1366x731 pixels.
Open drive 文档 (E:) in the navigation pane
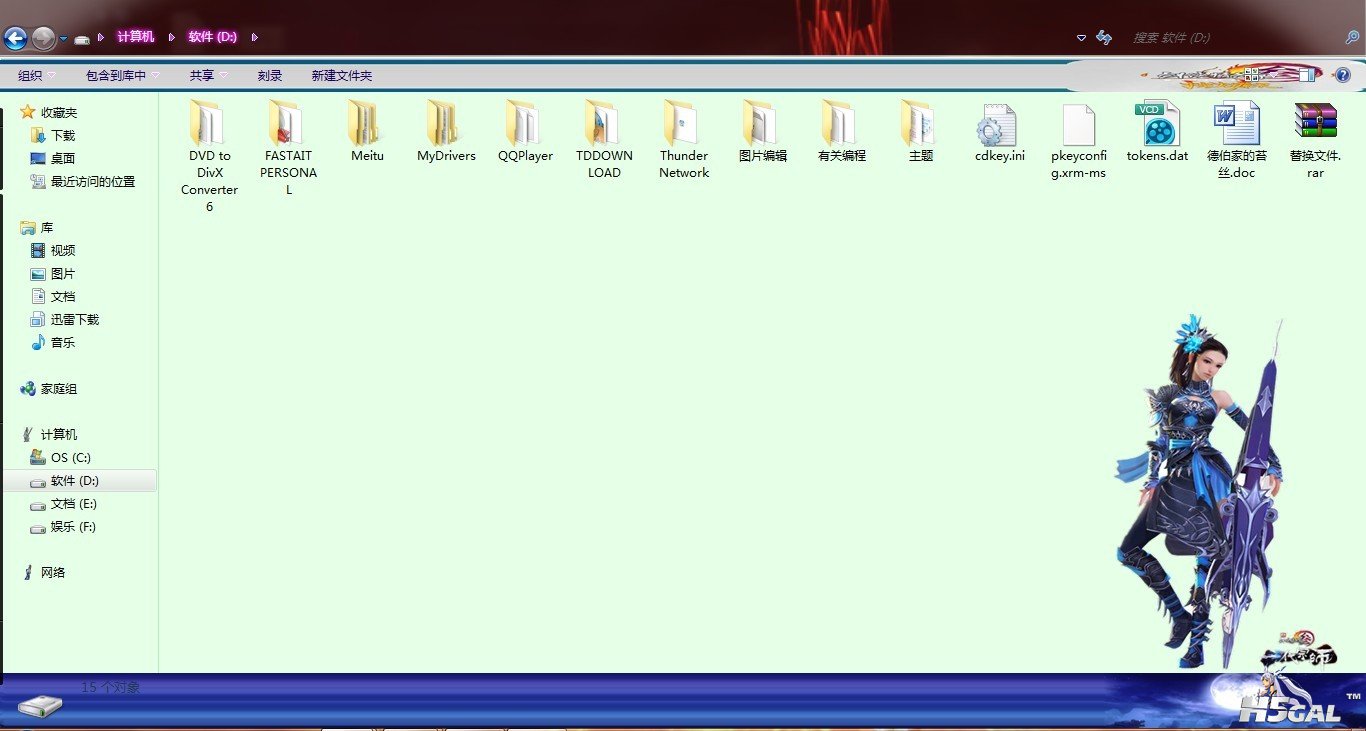64,503
